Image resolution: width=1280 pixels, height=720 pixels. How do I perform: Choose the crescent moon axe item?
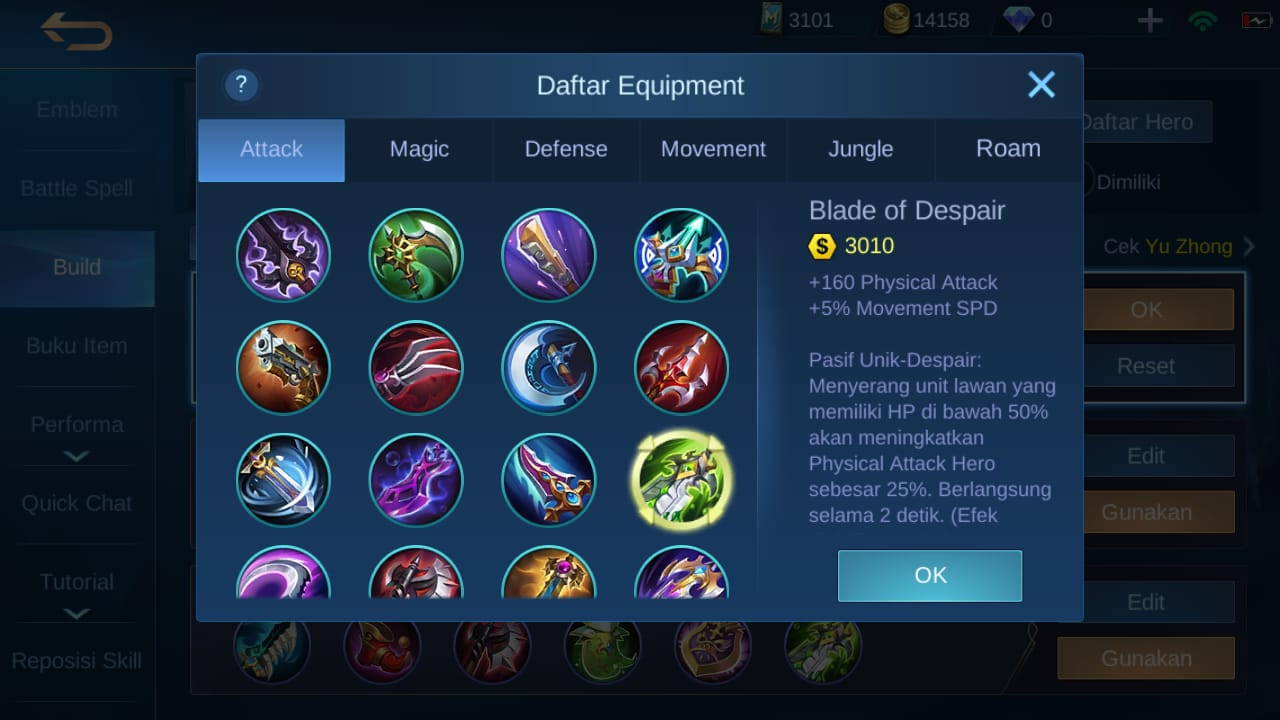coord(549,367)
